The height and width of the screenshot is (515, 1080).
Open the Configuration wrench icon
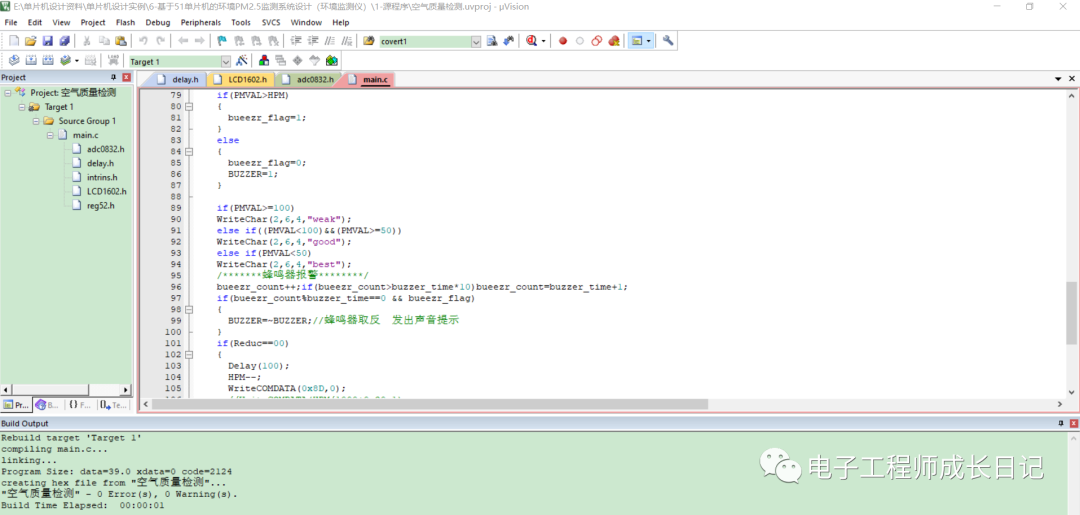click(668, 41)
